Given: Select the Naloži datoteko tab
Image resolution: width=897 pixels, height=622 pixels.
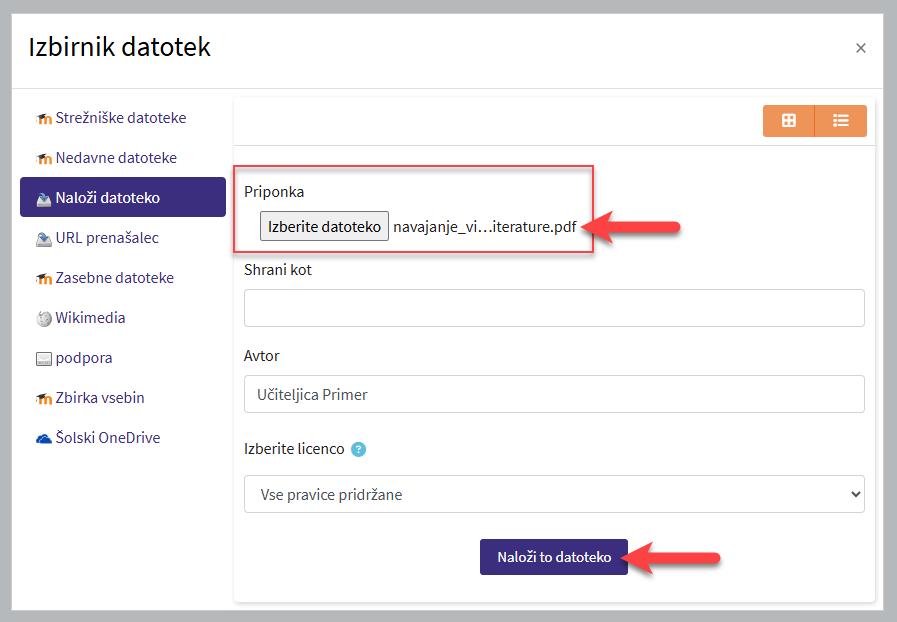Looking at the screenshot, I should [123, 198].
